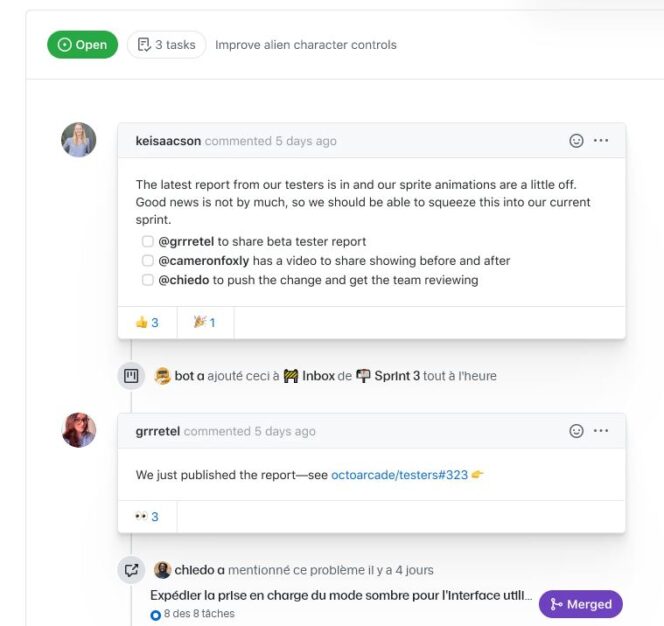Click the party popper reaction
This screenshot has width=664, height=626.
point(204,322)
